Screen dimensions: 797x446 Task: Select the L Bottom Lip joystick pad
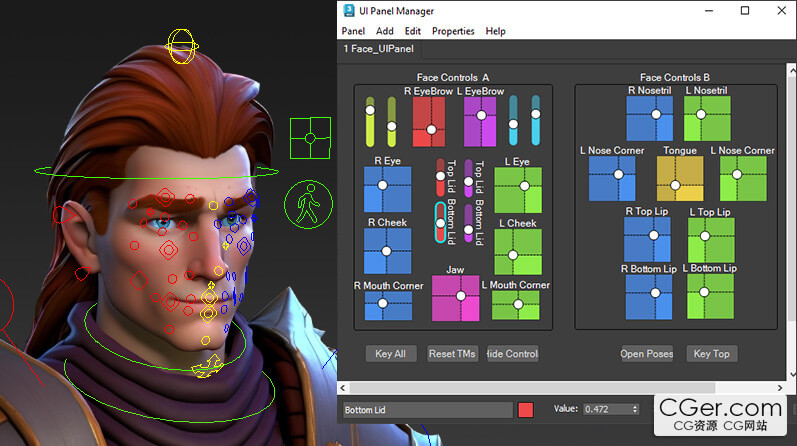point(710,297)
